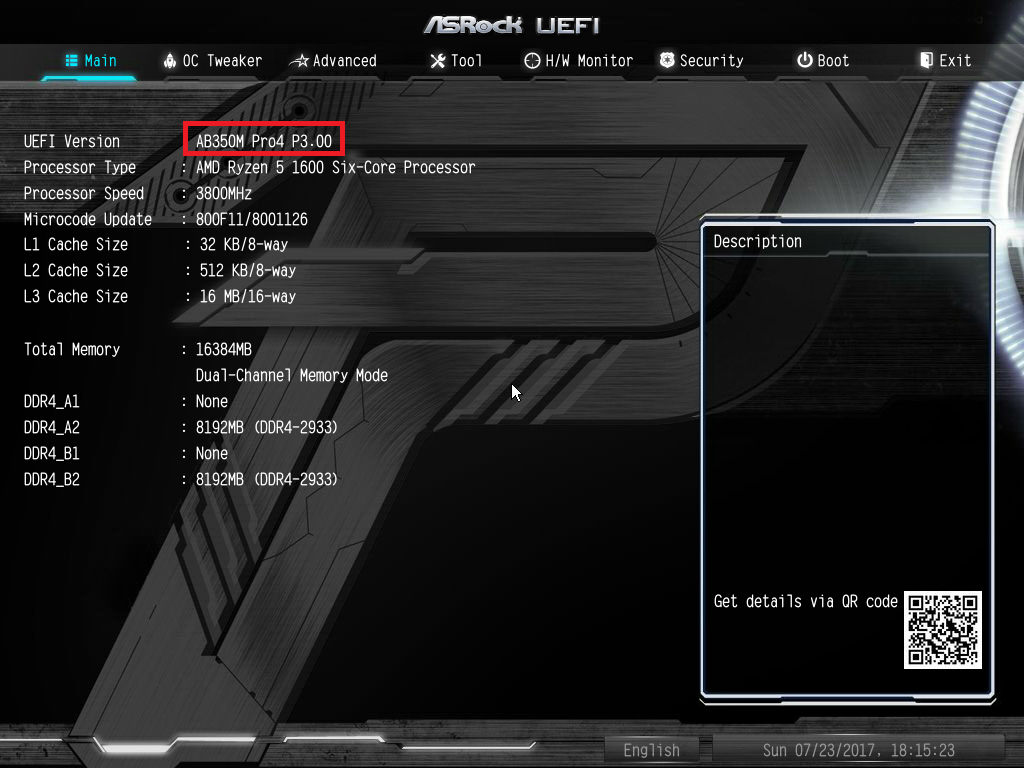
Task: Click the date and time display
Action: pos(858,750)
